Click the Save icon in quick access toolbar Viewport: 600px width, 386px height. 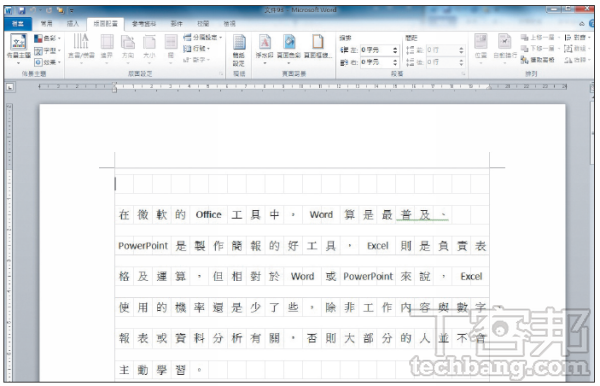(x=21, y=10)
